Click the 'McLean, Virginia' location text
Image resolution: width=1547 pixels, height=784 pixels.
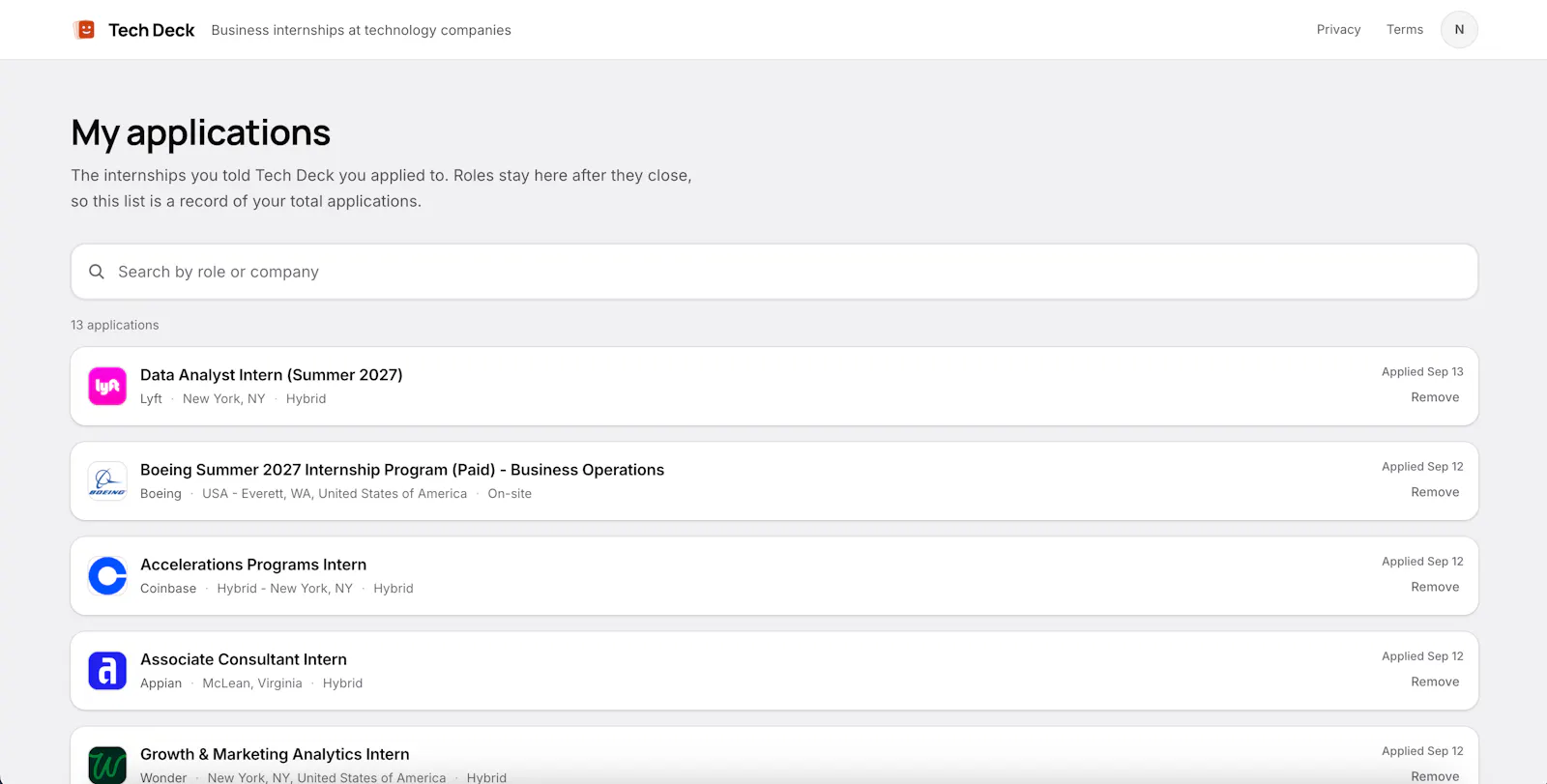pyautogui.click(x=252, y=683)
